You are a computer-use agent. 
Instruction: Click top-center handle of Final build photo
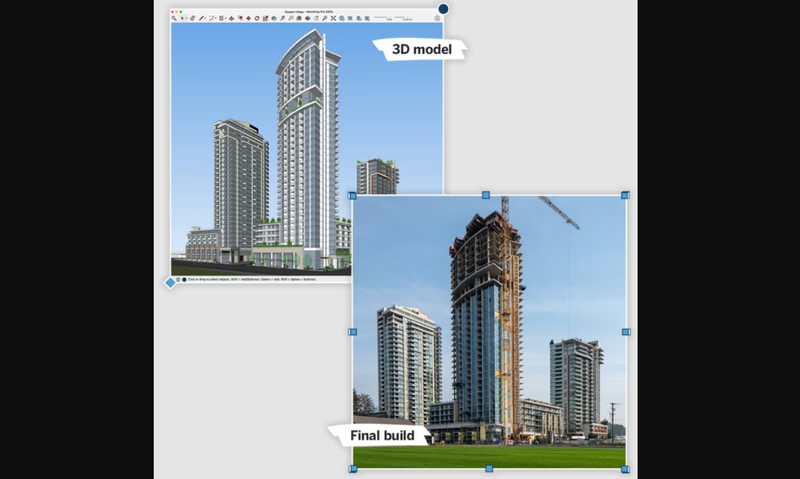pos(486,195)
